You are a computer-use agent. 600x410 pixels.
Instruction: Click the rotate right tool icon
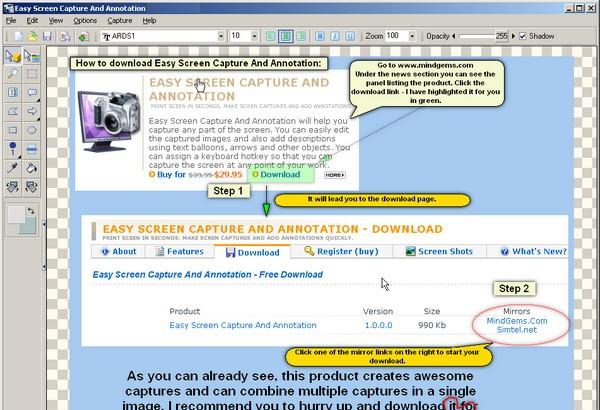pyautogui.click(x=31, y=187)
